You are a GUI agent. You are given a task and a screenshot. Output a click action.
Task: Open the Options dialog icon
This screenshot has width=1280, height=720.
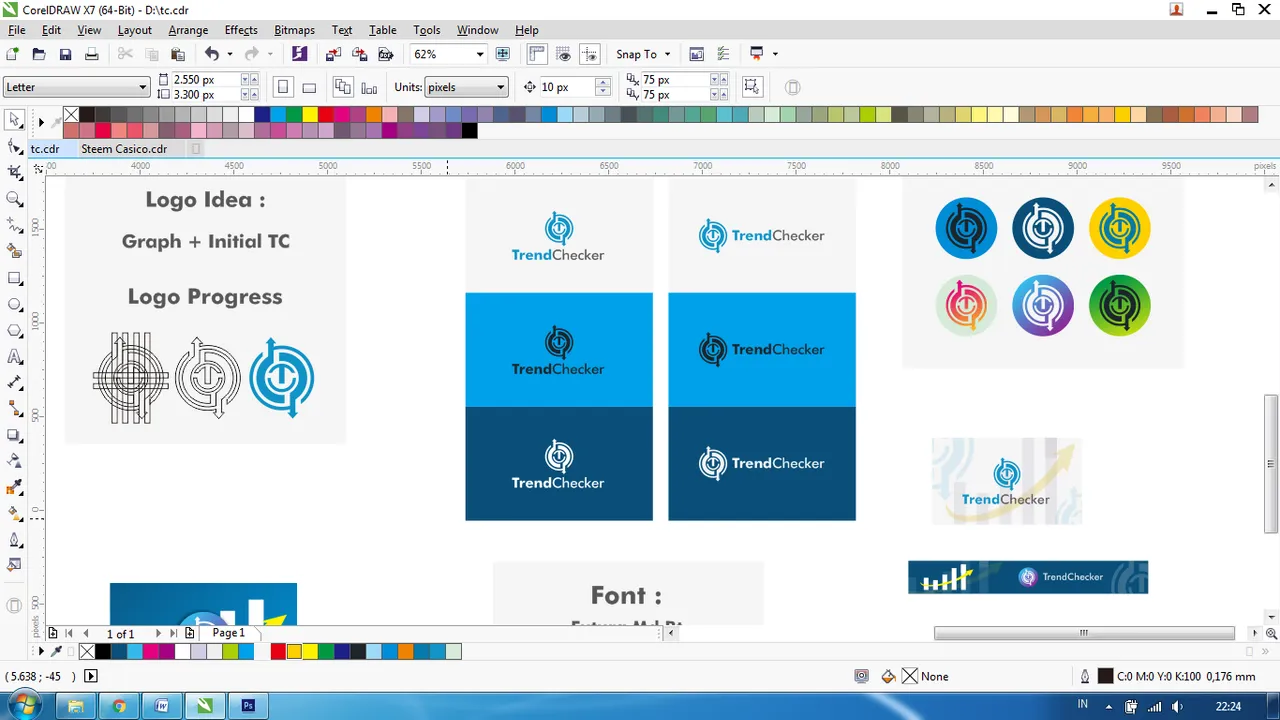click(723, 54)
